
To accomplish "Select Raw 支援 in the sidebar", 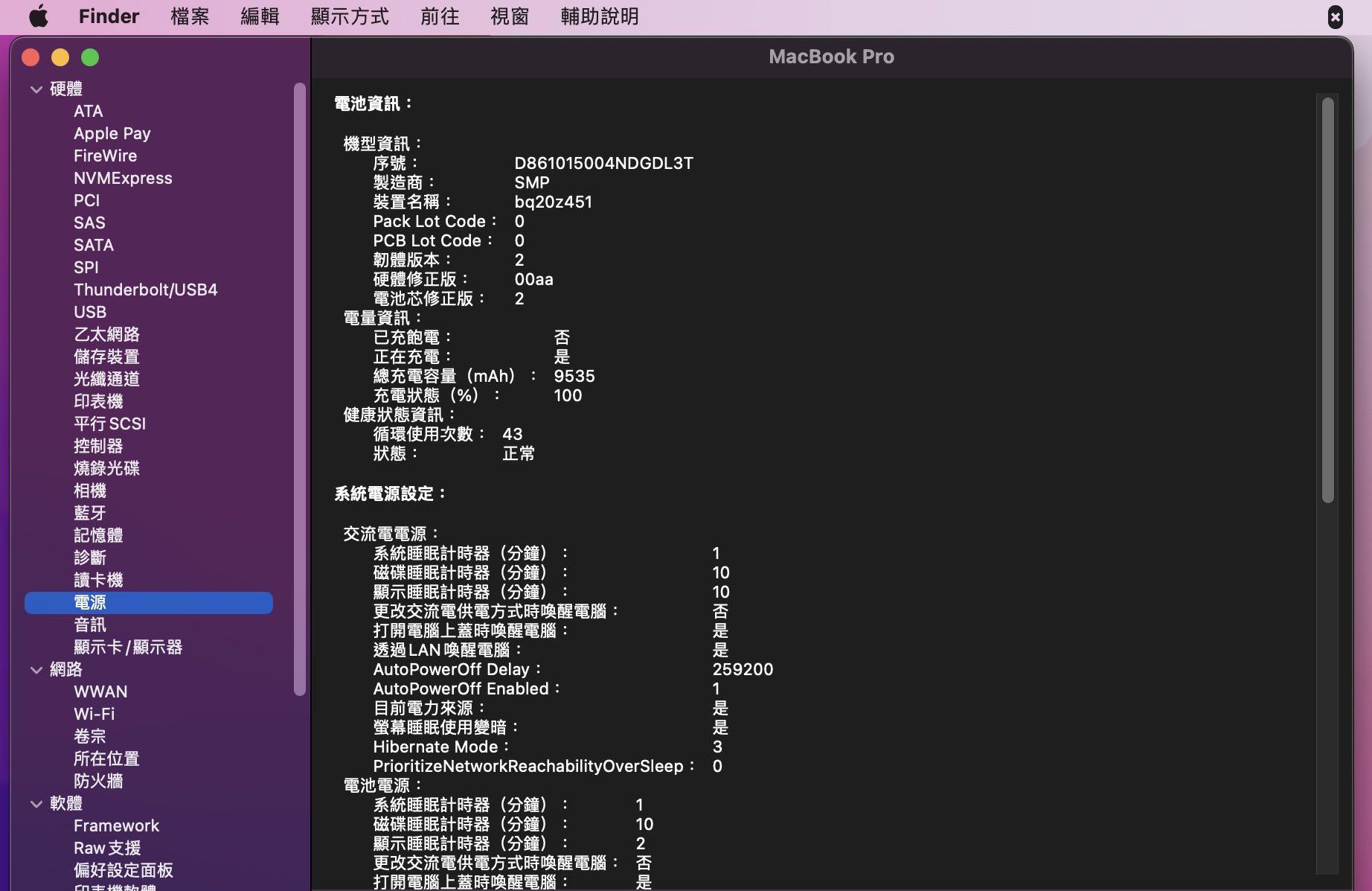I will (107, 848).
